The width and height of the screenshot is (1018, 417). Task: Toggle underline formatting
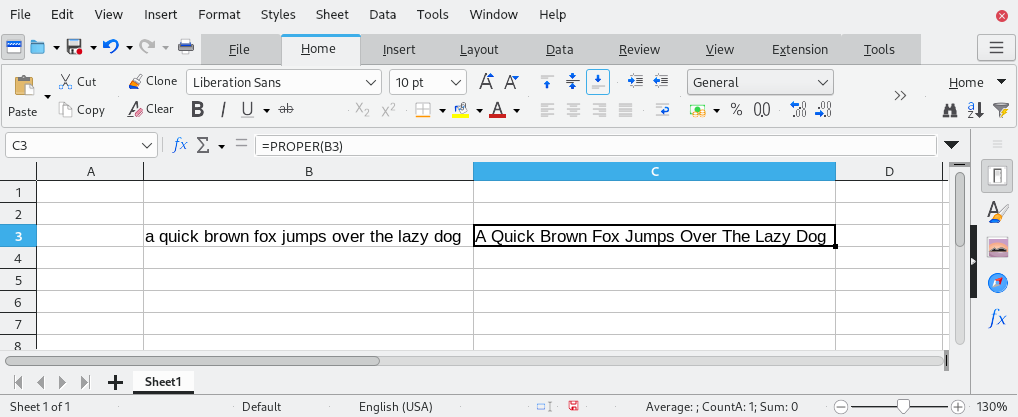(247, 110)
